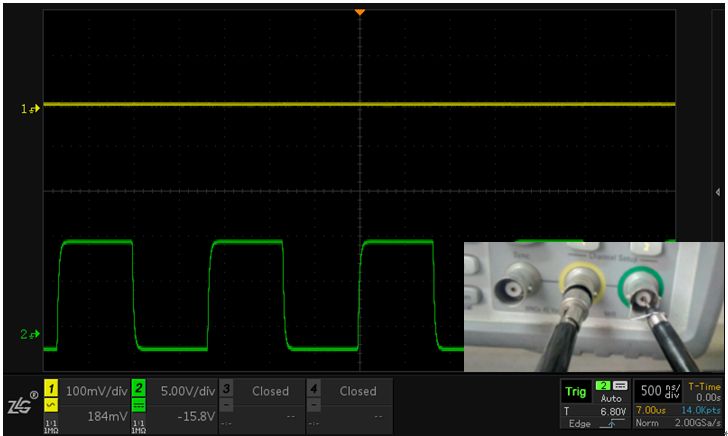Click the trigger level 6.80V value
This screenshot has height=436, width=728.
tap(610, 410)
